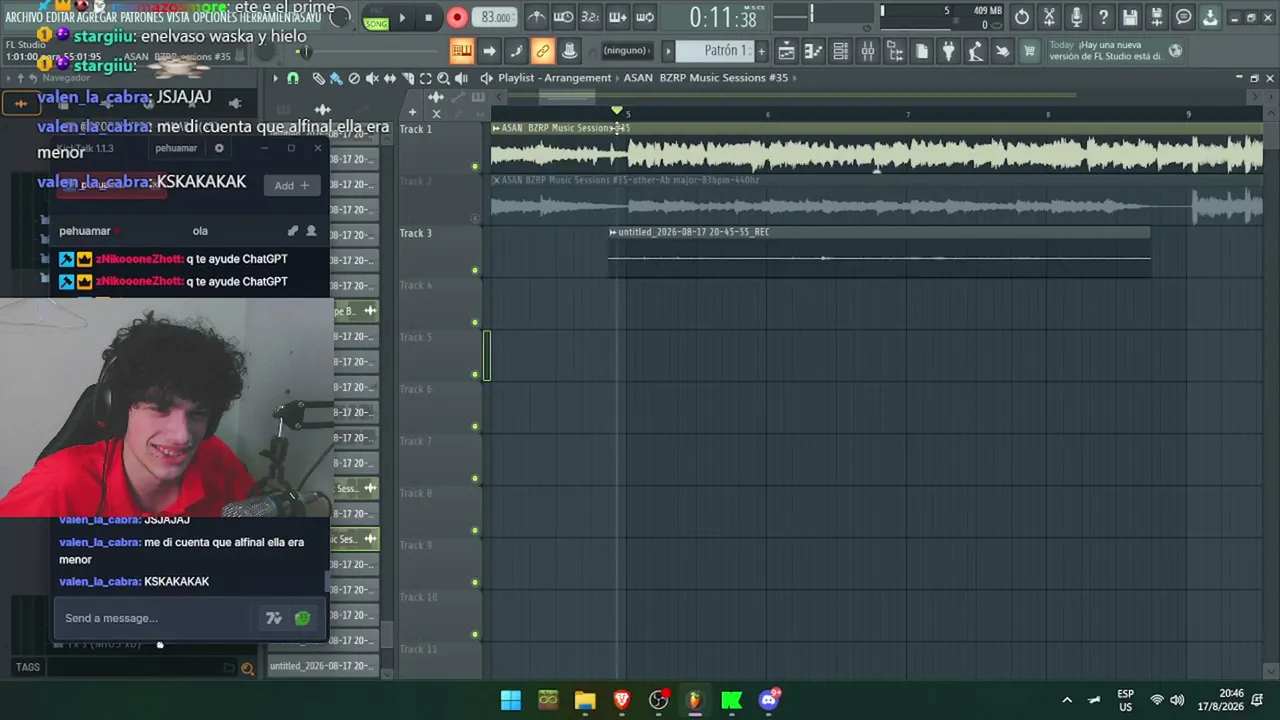Save the project with floppy icon
1280x720 pixels.
(x=1130, y=17)
